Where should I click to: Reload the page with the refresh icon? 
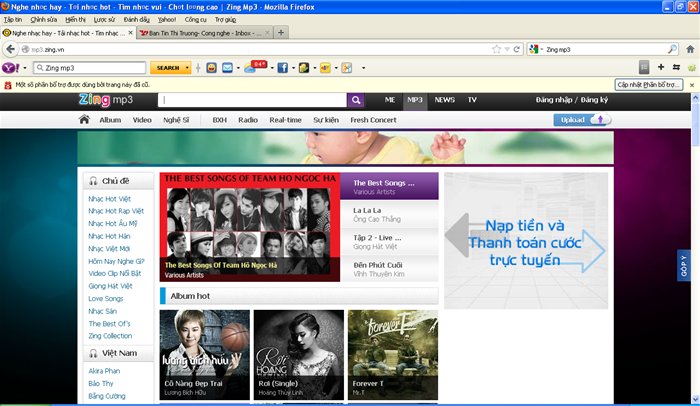click(517, 49)
